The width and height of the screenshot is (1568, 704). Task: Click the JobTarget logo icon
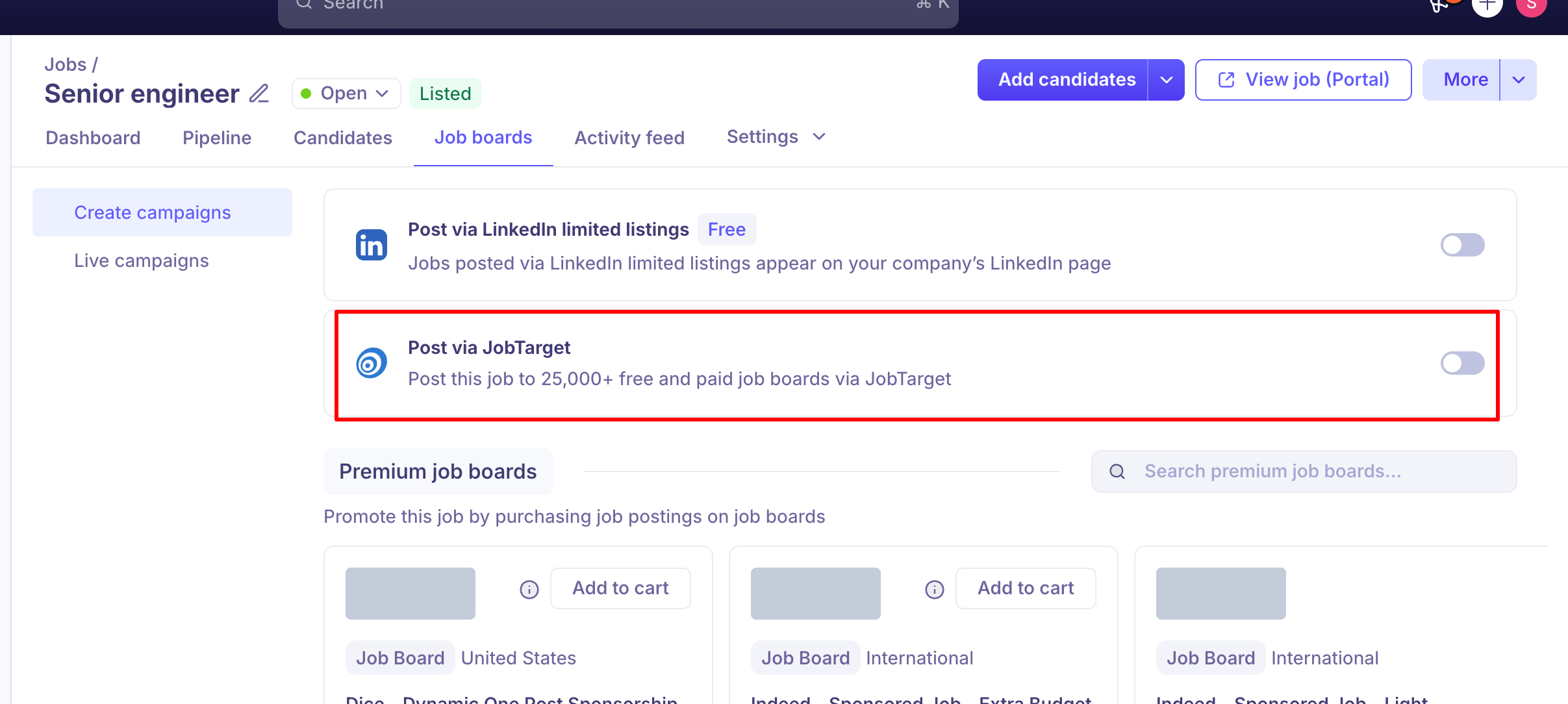pyautogui.click(x=372, y=363)
